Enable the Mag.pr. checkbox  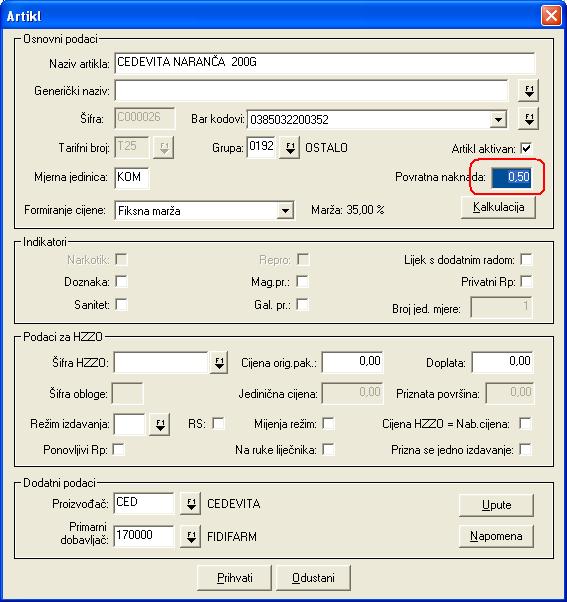[303, 281]
